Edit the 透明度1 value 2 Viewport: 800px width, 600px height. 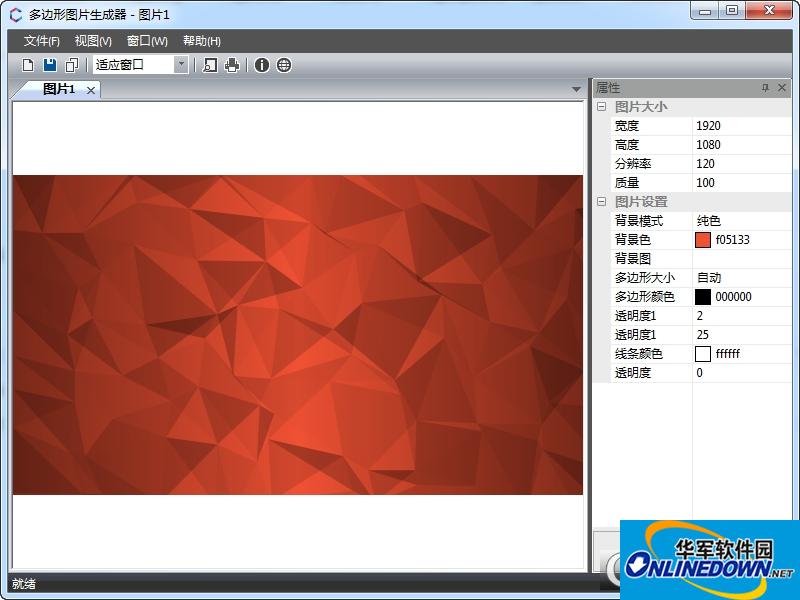pyautogui.click(x=742, y=316)
